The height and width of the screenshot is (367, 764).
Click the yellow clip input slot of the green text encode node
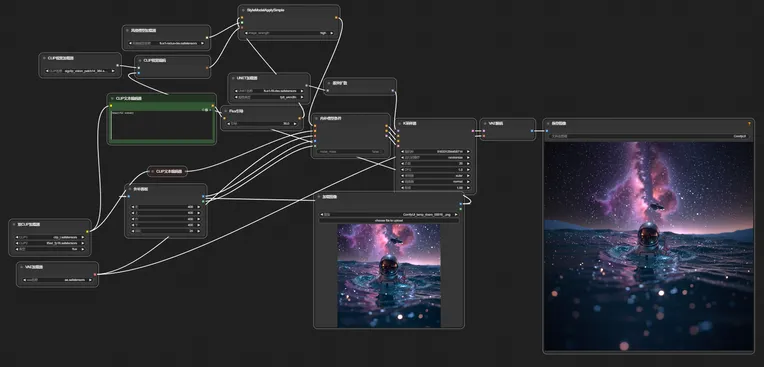tap(111, 106)
